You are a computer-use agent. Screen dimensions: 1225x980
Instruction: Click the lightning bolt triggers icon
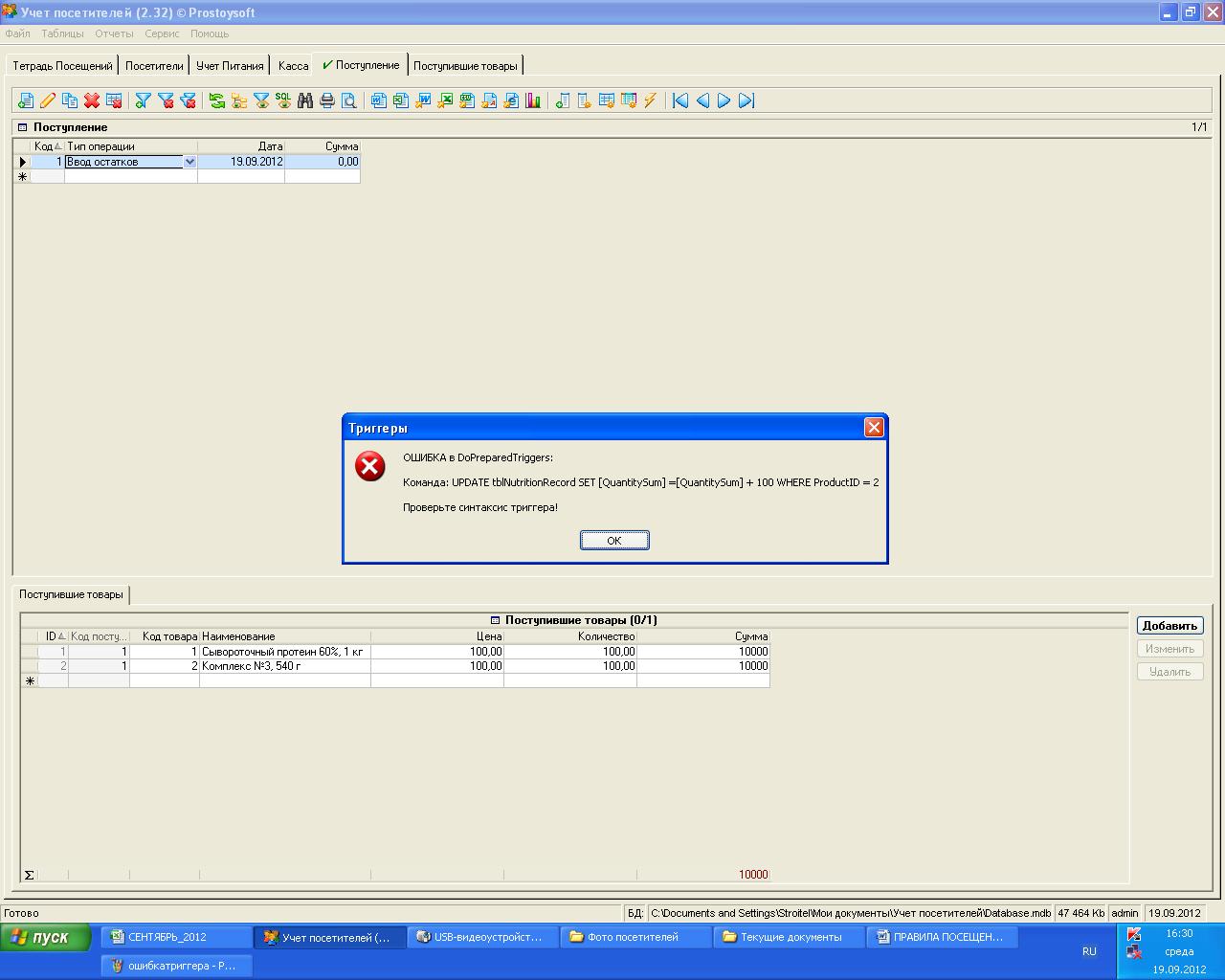[x=651, y=100]
